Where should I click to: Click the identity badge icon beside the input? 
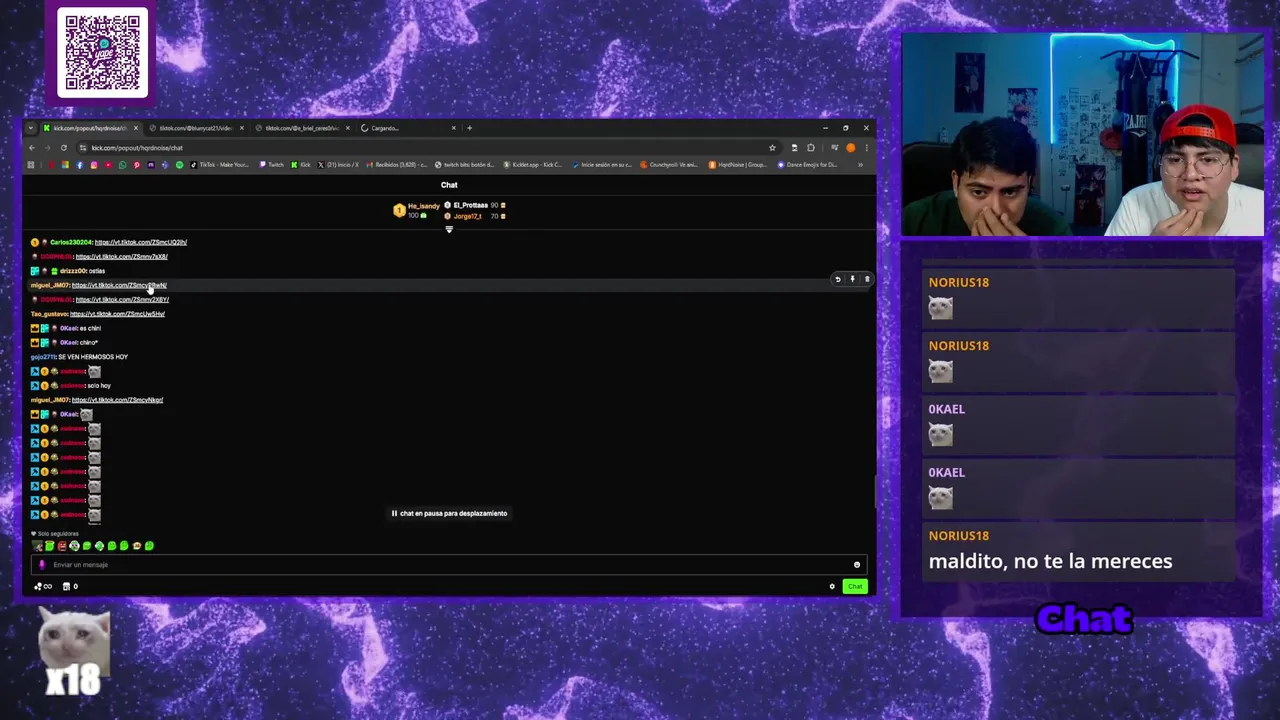(41, 565)
